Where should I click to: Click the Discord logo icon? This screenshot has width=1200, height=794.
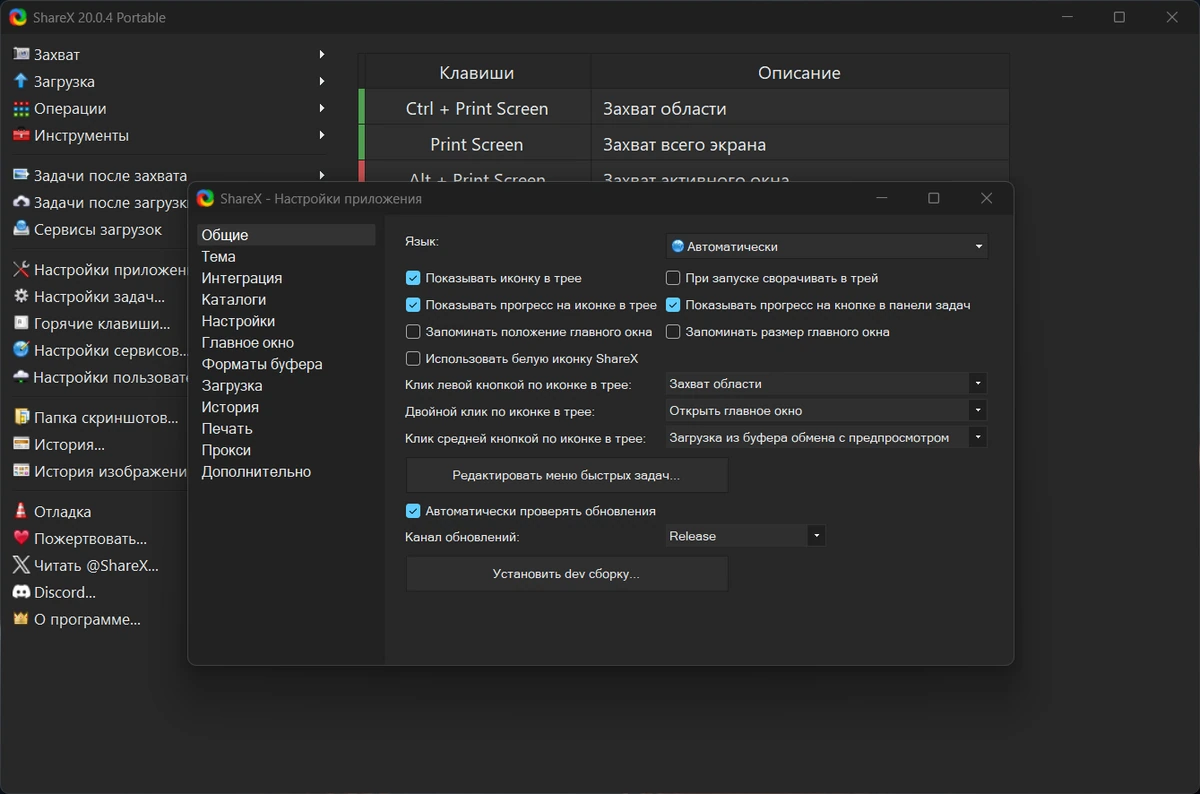tap(21, 592)
